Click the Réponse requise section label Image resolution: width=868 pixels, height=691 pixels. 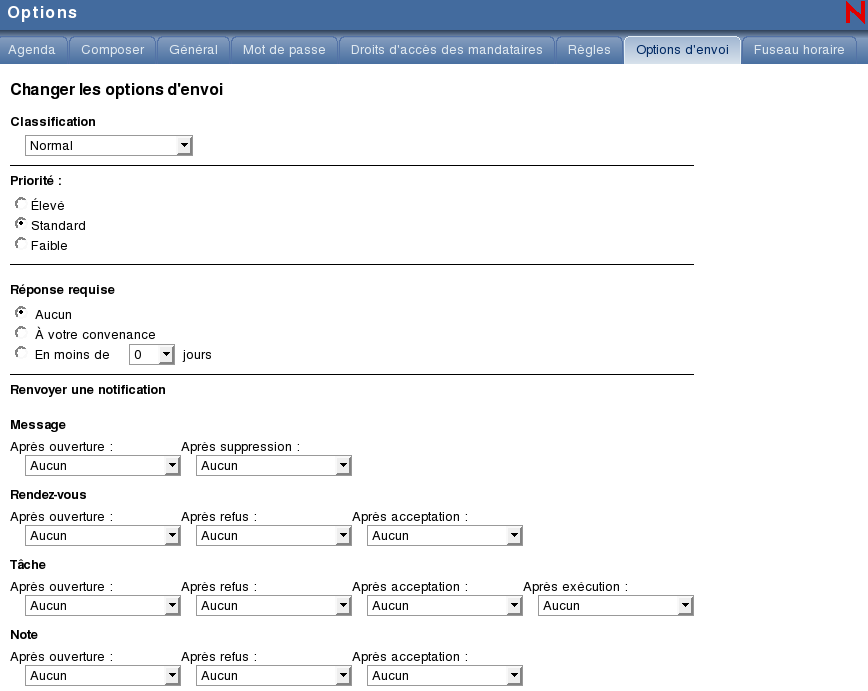tap(63, 290)
